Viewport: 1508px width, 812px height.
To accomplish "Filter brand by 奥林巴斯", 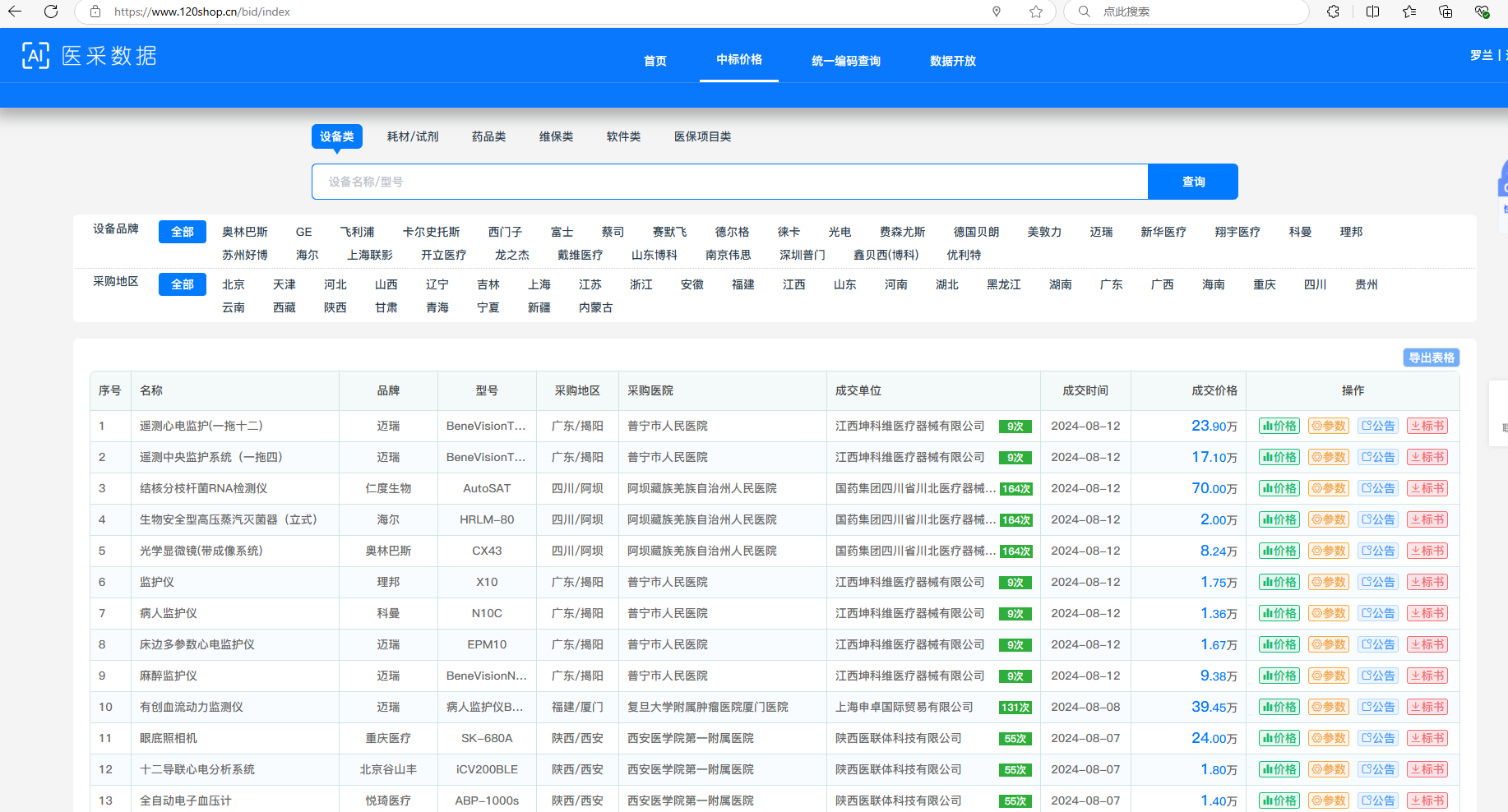I will point(245,232).
